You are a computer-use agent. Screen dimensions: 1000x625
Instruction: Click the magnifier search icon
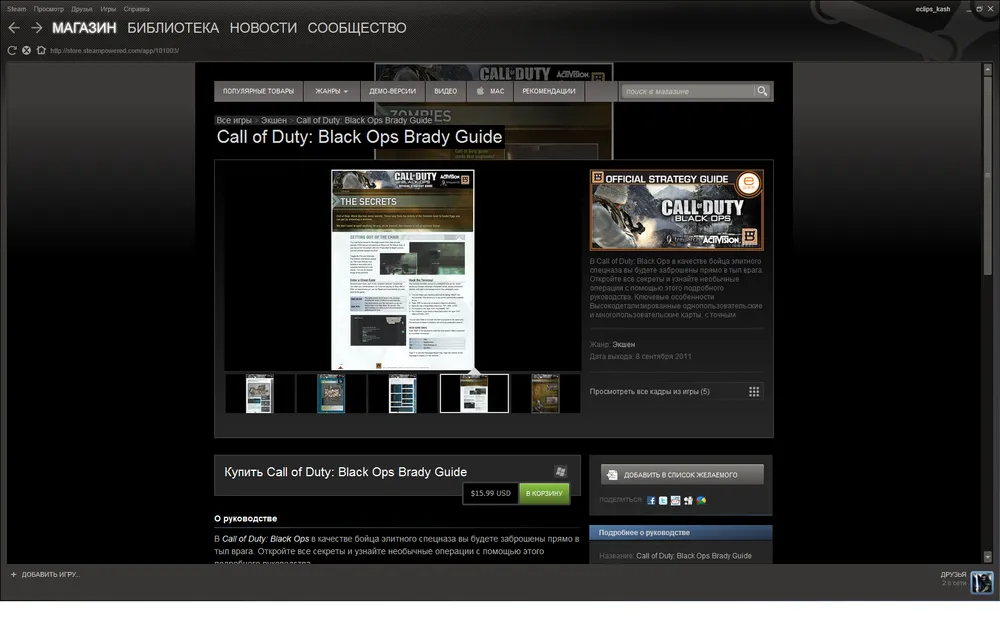tap(762, 91)
